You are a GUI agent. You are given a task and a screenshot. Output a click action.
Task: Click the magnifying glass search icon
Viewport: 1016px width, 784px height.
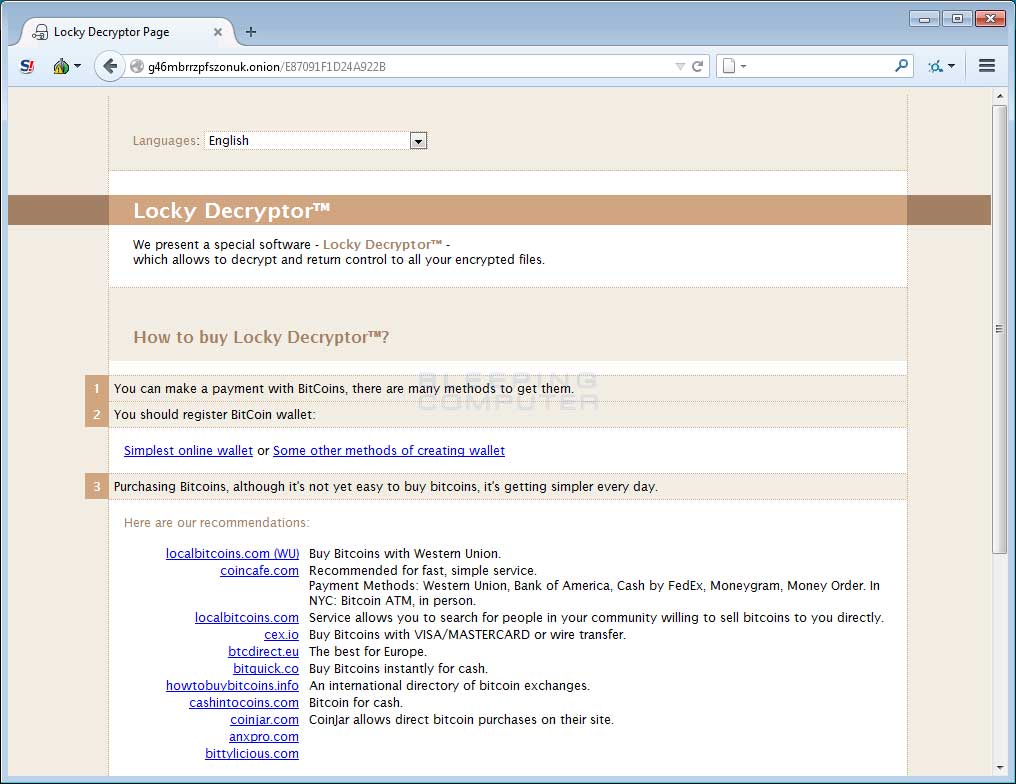(901, 65)
